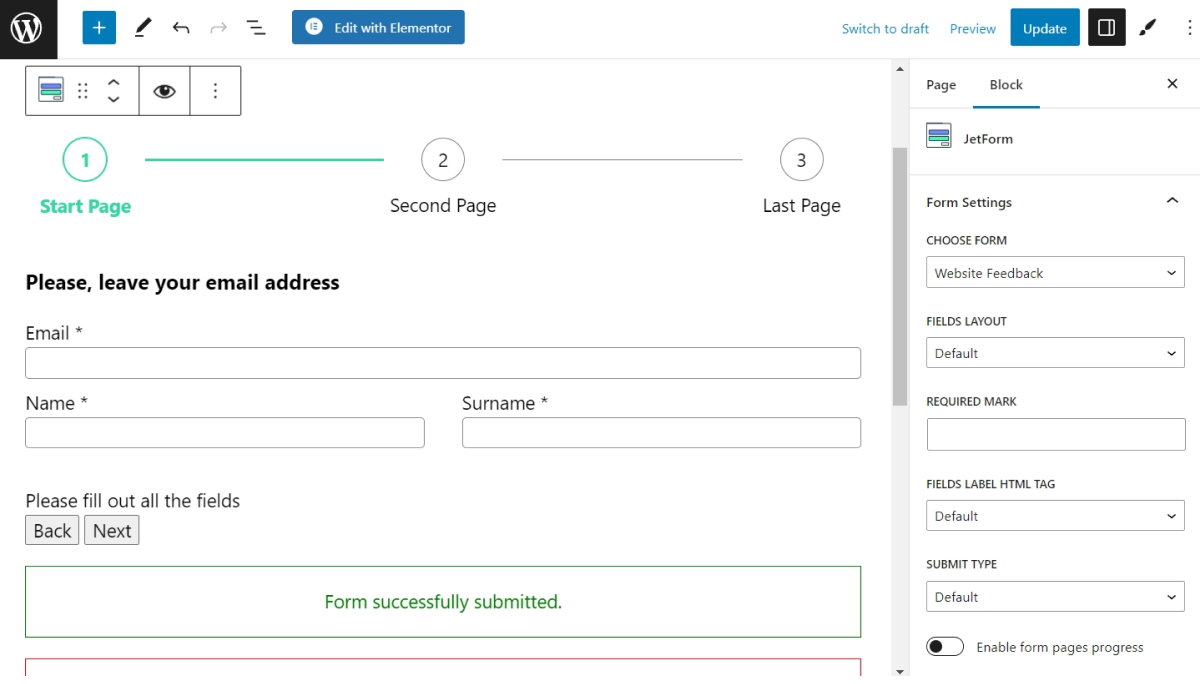
Task: Enable form pages progress
Action: [944, 646]
